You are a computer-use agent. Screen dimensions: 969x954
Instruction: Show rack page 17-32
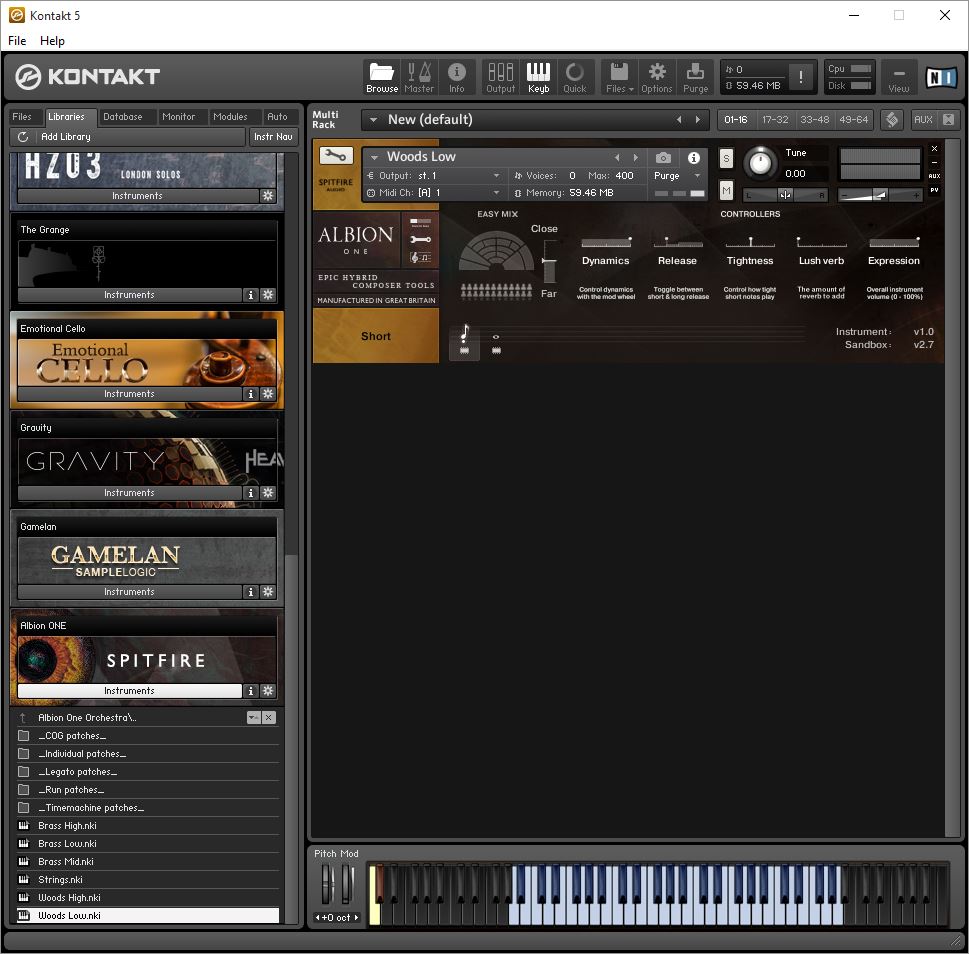[775, 120]
